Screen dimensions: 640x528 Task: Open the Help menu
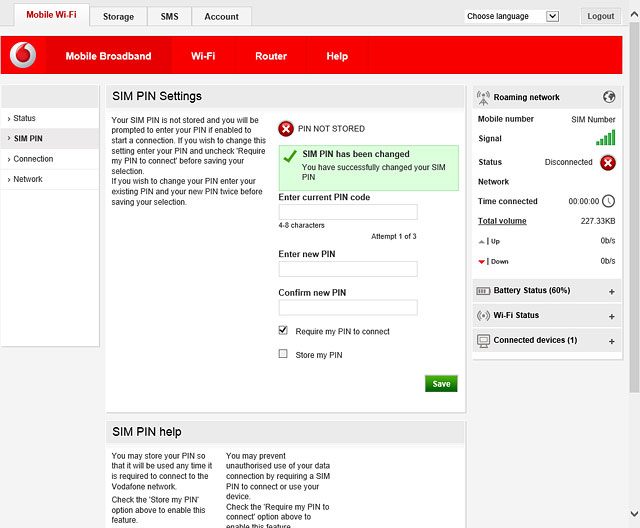[x=337, y=56]
